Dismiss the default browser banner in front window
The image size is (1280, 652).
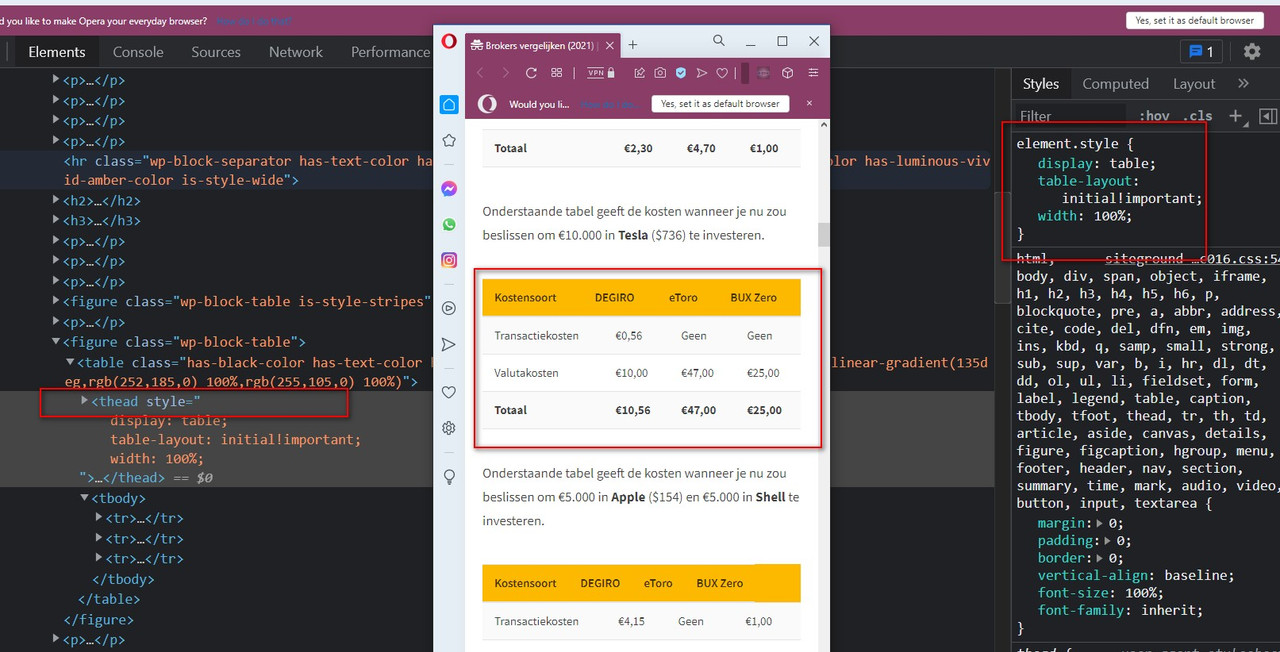point(811,104)
